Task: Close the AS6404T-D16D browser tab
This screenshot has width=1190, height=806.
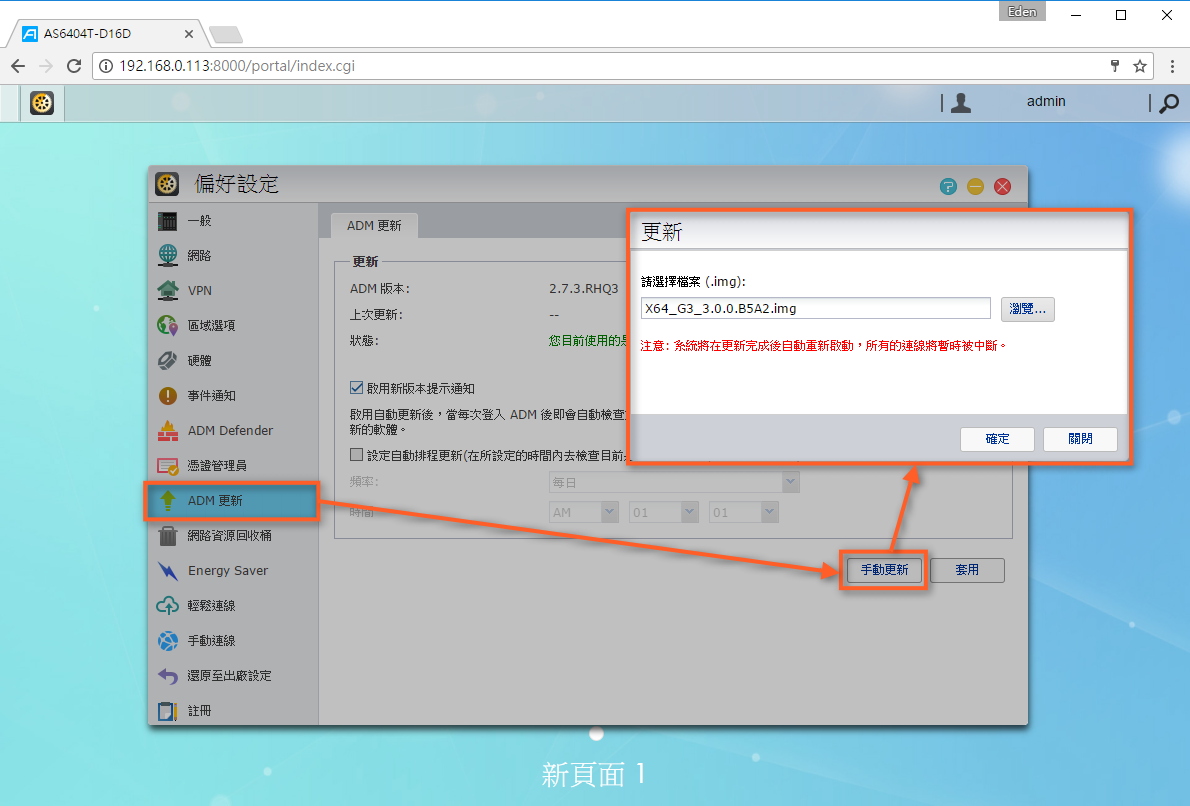Action: pyautogui.click(x=189, y=34)
